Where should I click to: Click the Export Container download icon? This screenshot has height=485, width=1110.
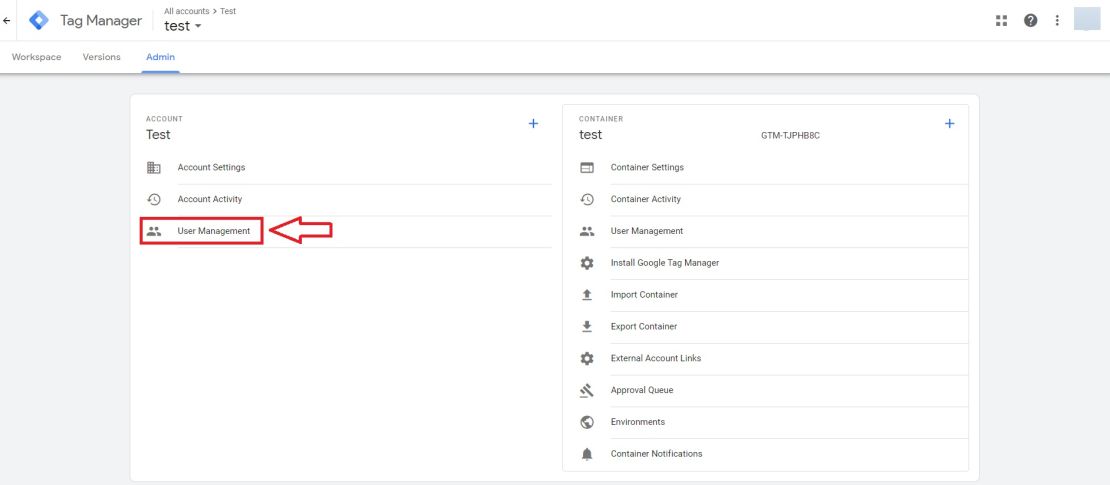pos(587,326)
